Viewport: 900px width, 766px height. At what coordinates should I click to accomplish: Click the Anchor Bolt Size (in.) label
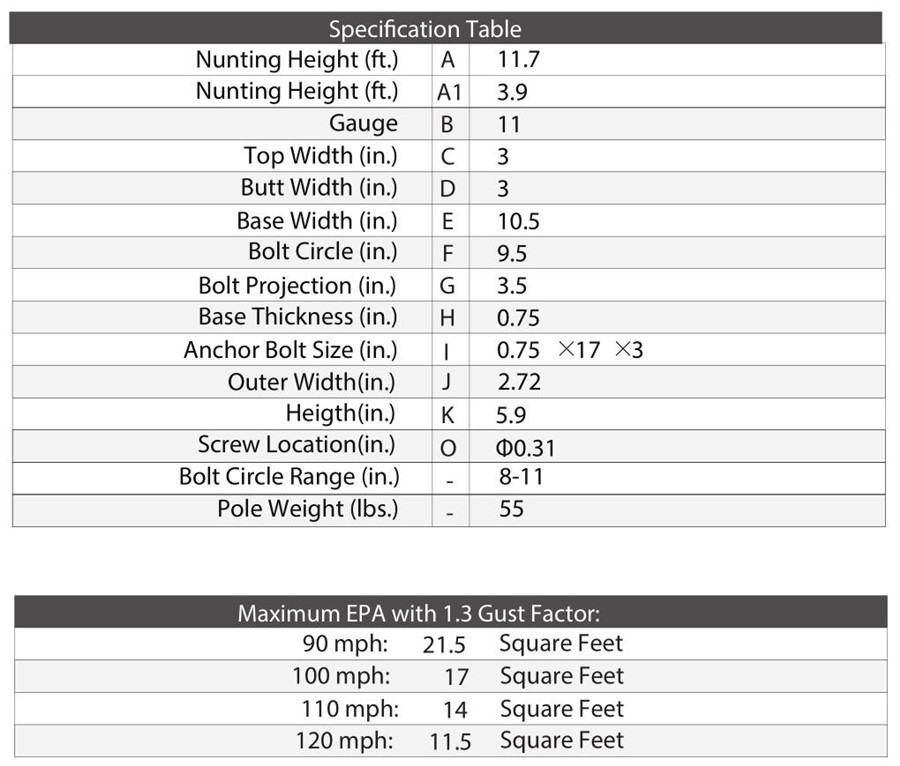(290, 350)
